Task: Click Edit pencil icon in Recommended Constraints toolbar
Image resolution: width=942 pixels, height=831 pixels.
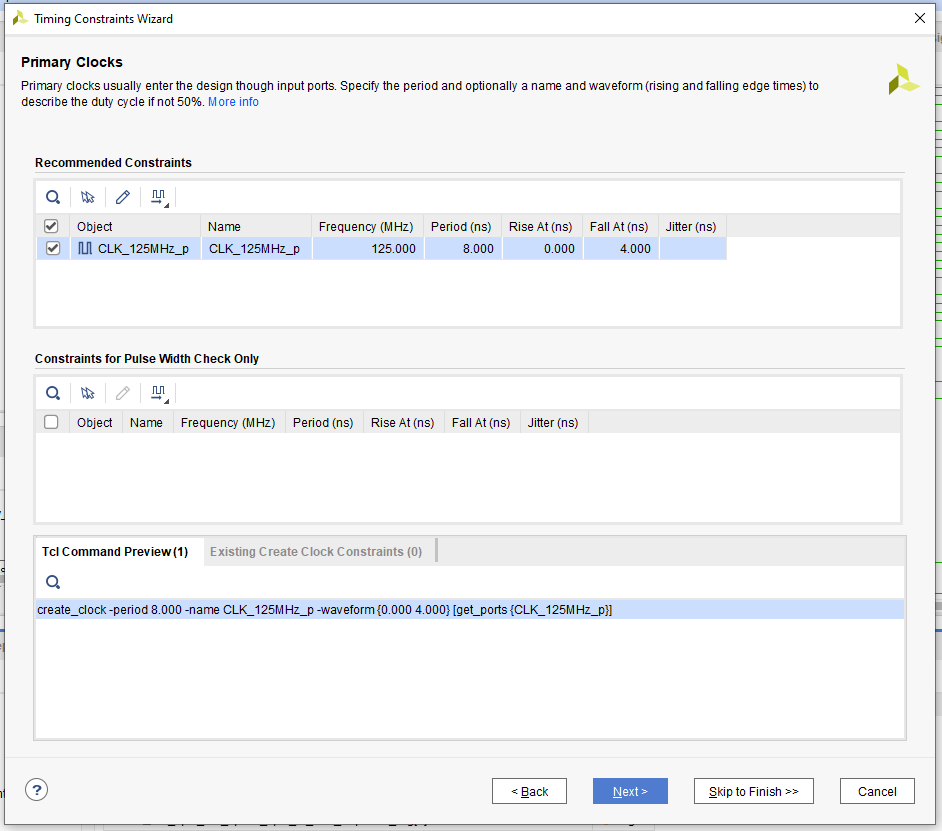Action: click(x=123, y=197)
